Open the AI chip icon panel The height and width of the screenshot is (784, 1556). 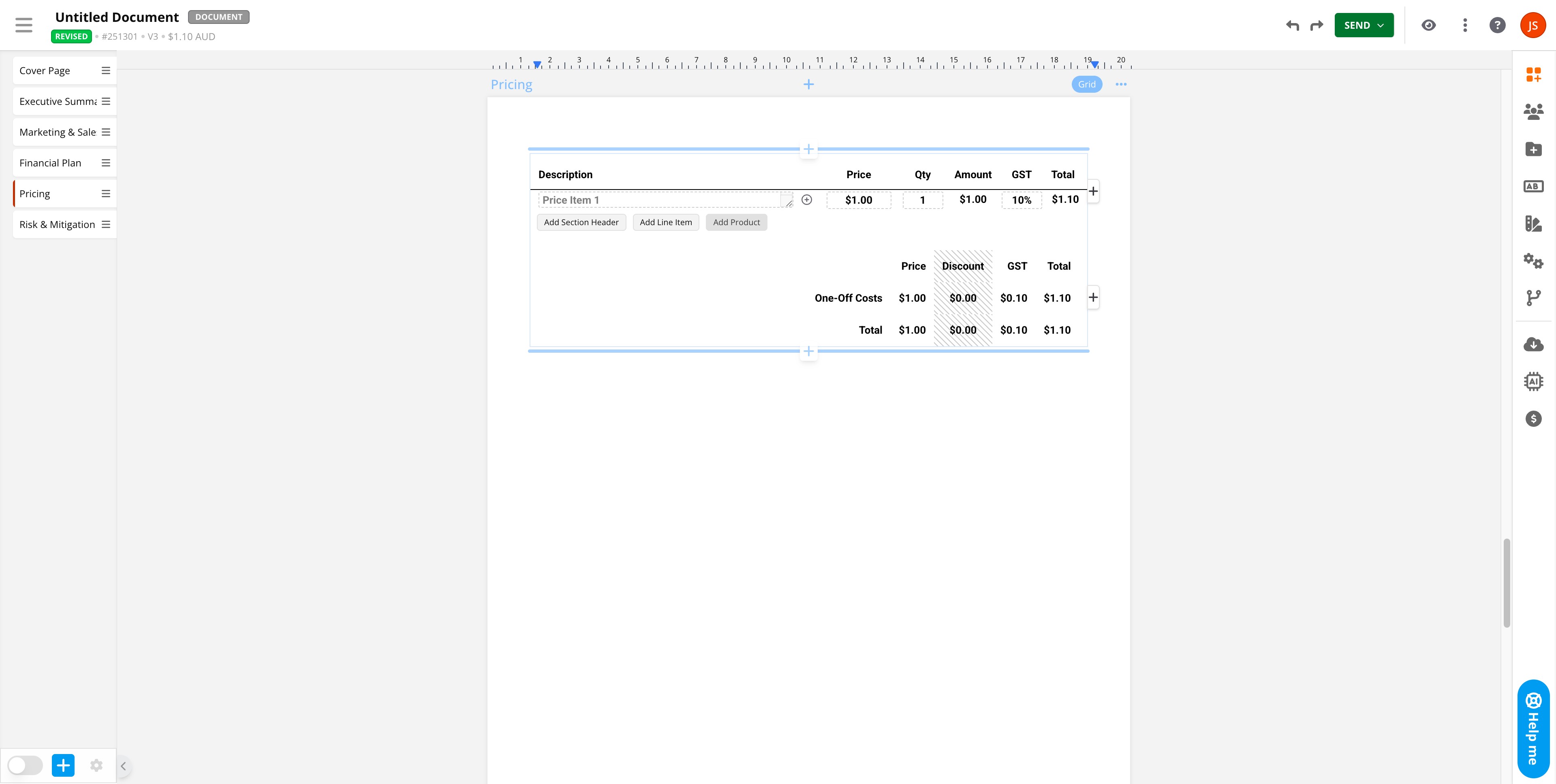point(1533,381)
